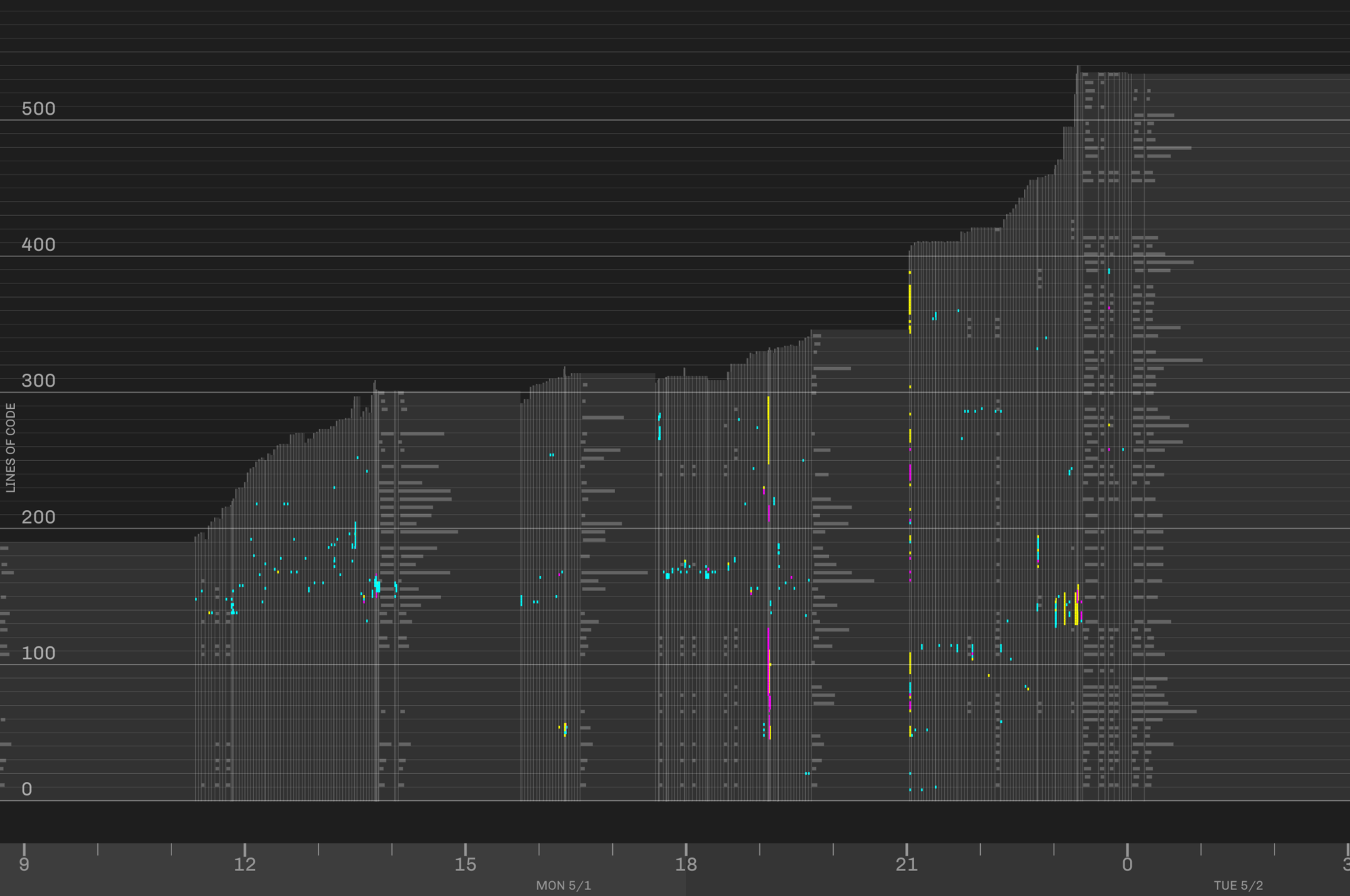Click the 21 hour timeline marker
The width and height of the screenshot is (1350, 896).
pos(907,864)
